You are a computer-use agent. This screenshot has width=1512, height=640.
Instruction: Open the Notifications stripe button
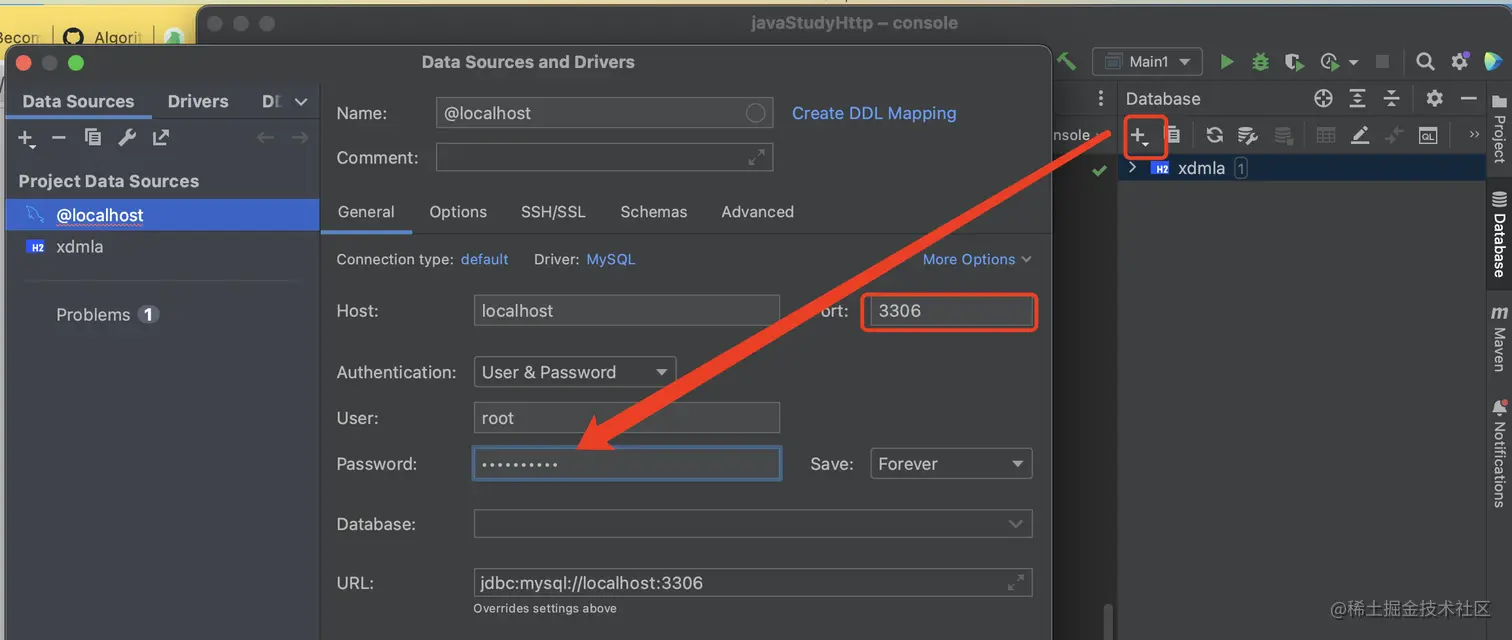1499,453
